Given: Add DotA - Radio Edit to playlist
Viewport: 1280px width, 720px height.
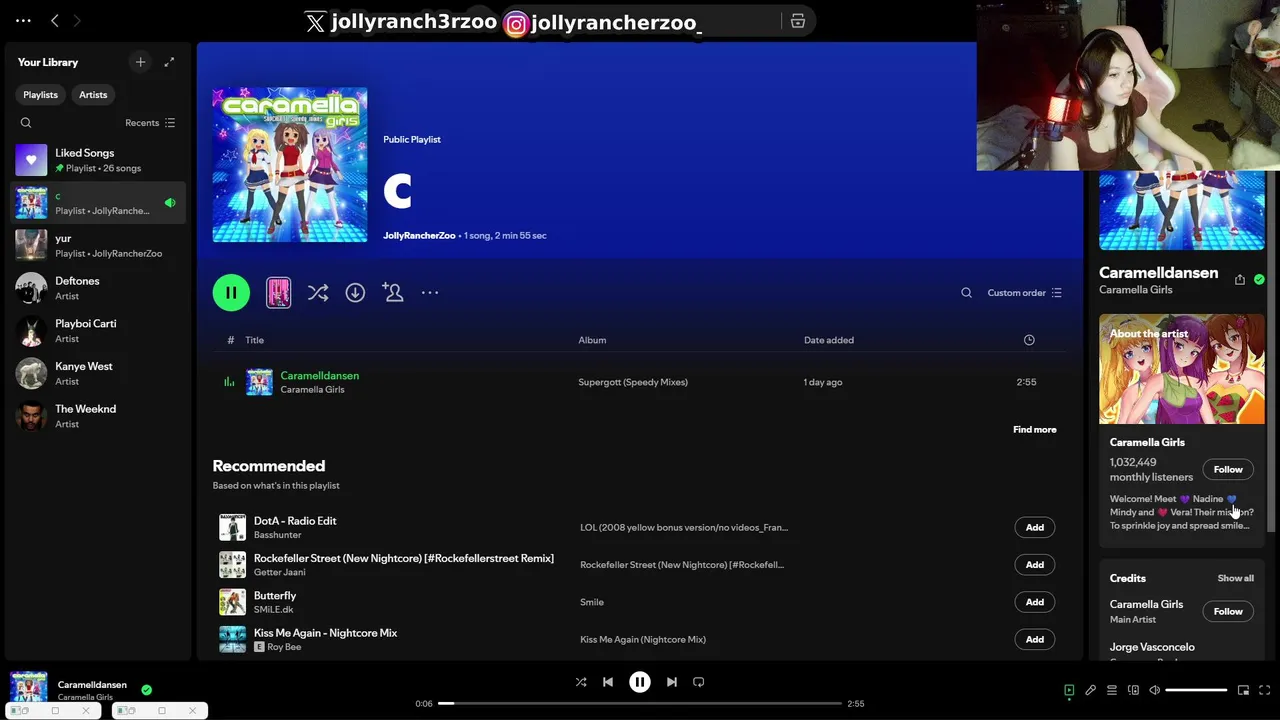Looking at the screenshot, I should point(1035,527).
